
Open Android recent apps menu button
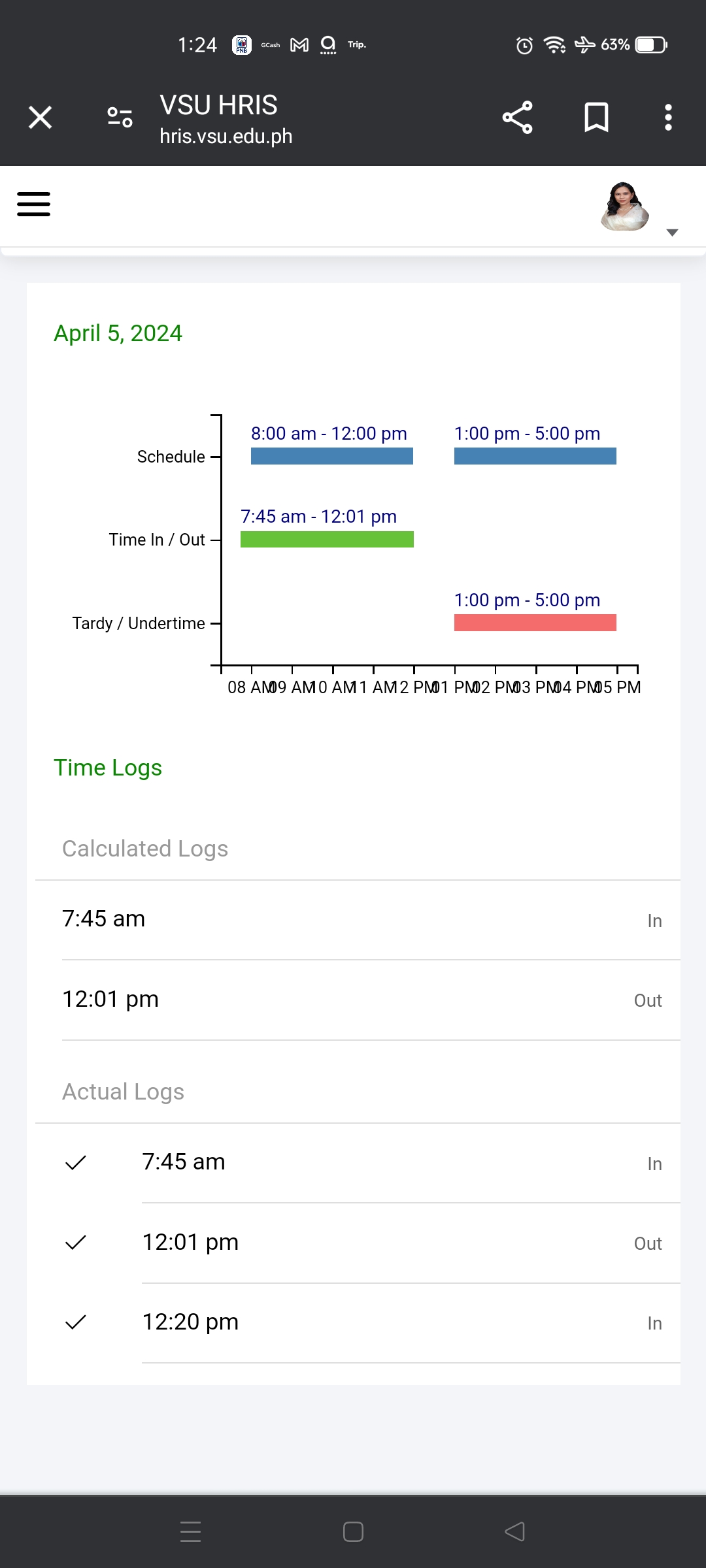pyautogui.click(x=190, y=1531)
